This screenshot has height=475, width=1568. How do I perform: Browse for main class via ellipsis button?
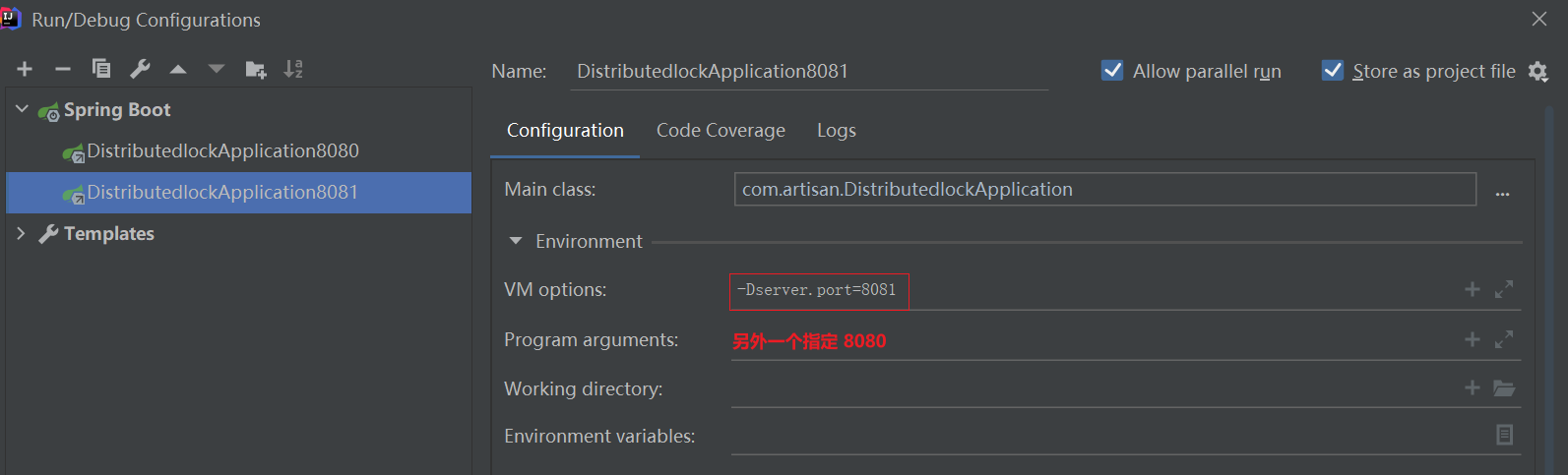[1502, 194]
